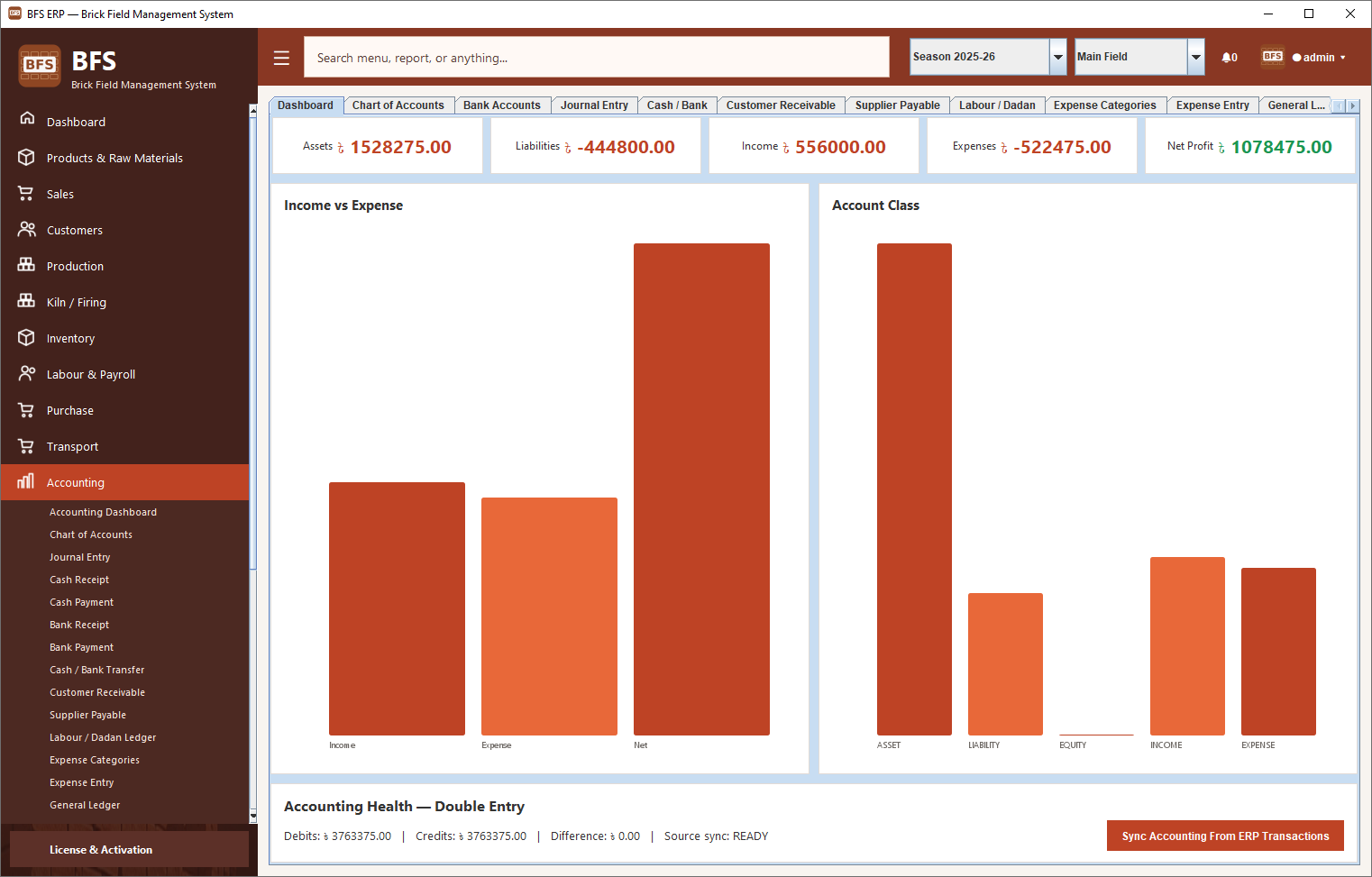This screenshot has height=877, width=1372.
Task: Open Supplier Payable in sidebar submenu
Action: (x=87, y=715)
